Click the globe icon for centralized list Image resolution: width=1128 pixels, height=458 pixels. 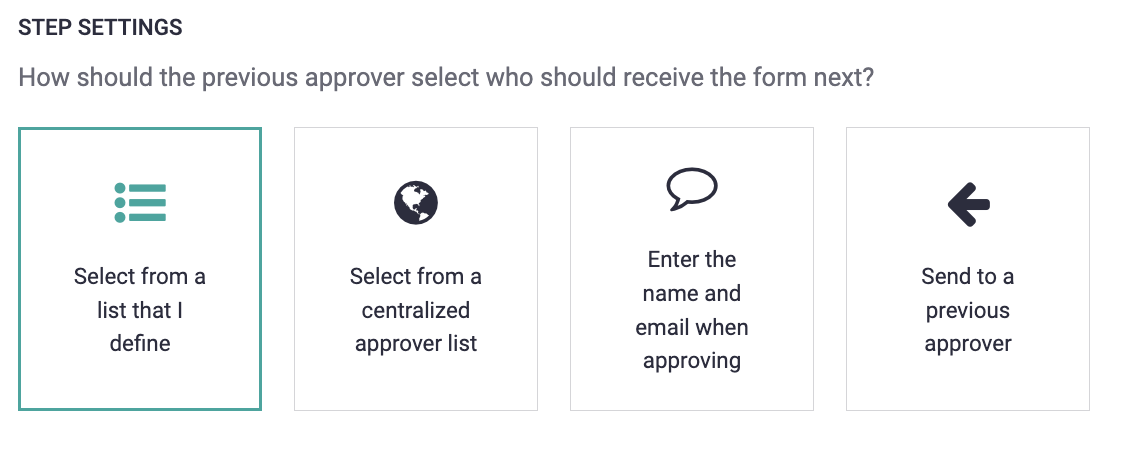(x=416, y=203)
